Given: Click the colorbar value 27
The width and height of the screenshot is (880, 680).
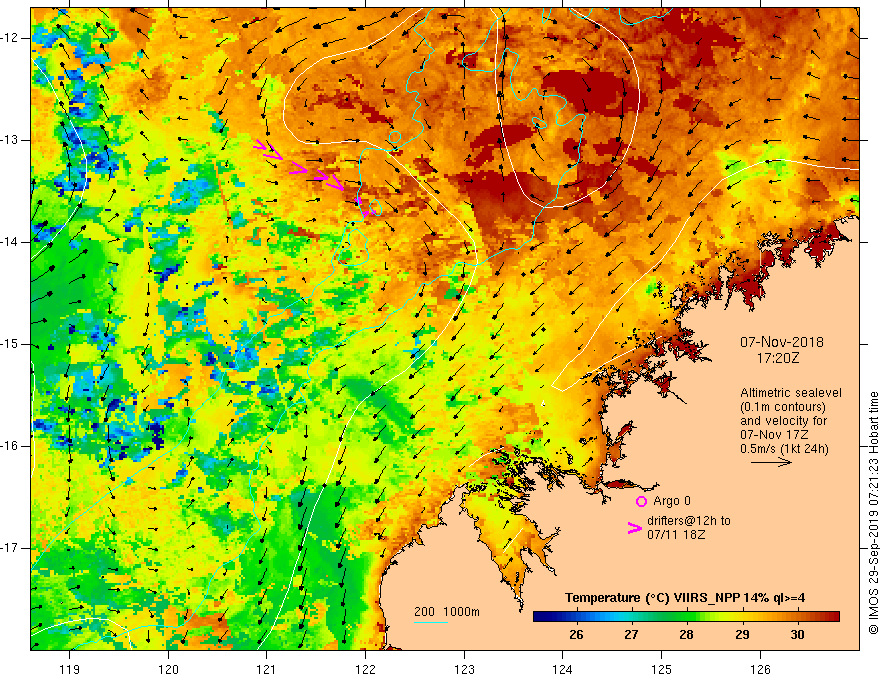Looking at the screenshot, I should (x=631, y=635).
